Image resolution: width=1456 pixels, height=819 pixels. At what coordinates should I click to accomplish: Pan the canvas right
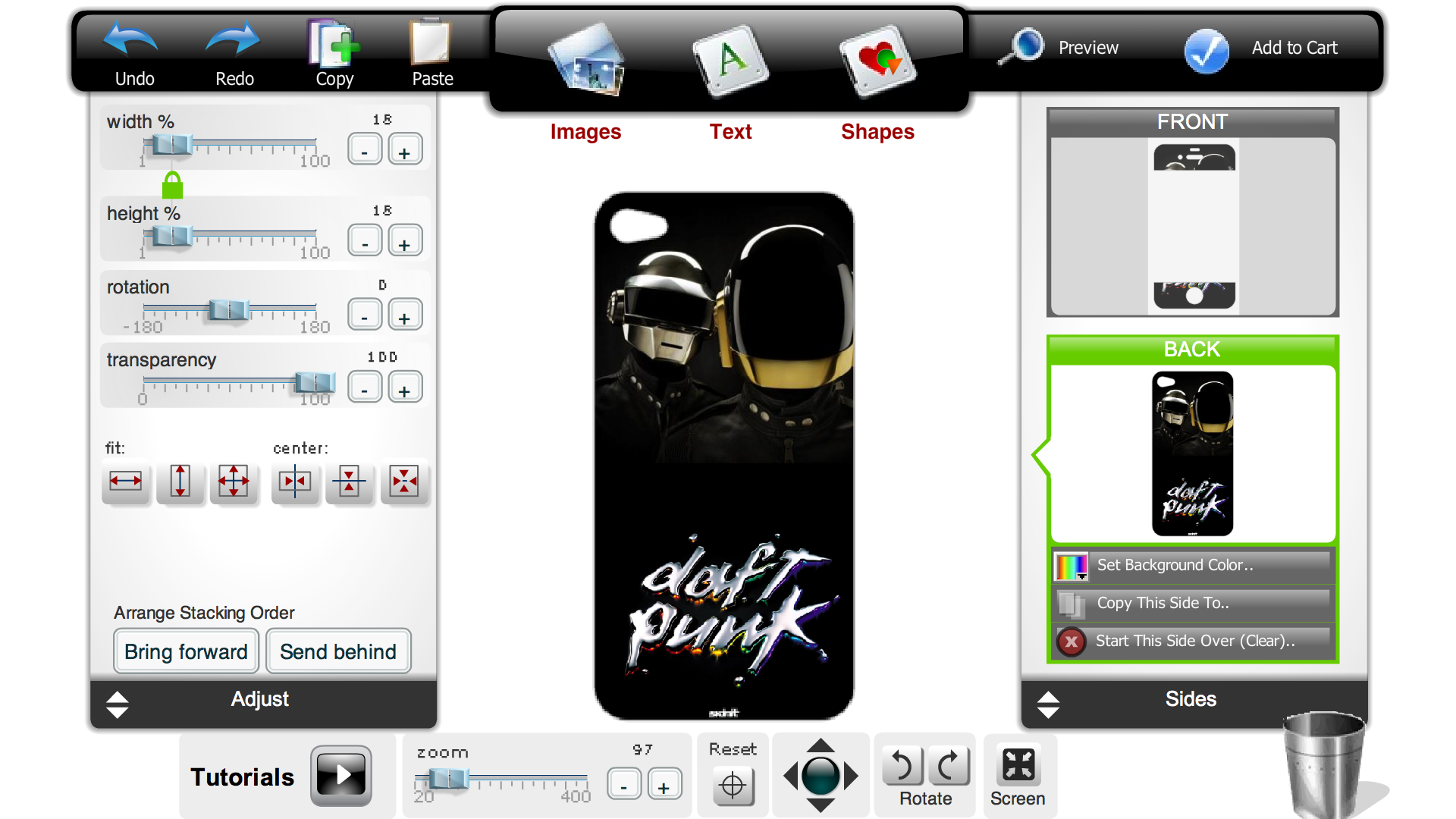pos(851,776)
